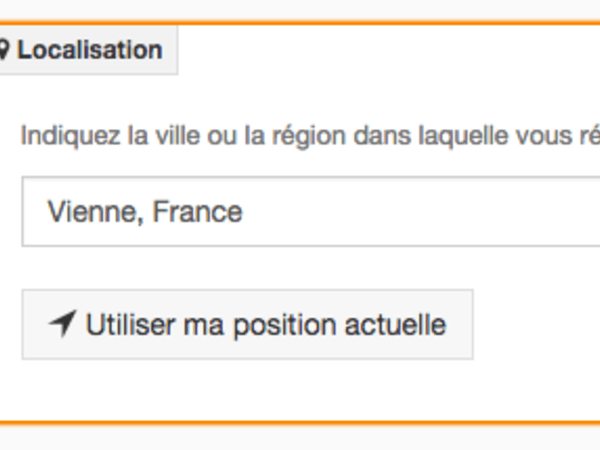The image size is (600, 450).
Task: Click the navigation arrow icon on position button
Action: pyautogui.click(x=63, y=324)
